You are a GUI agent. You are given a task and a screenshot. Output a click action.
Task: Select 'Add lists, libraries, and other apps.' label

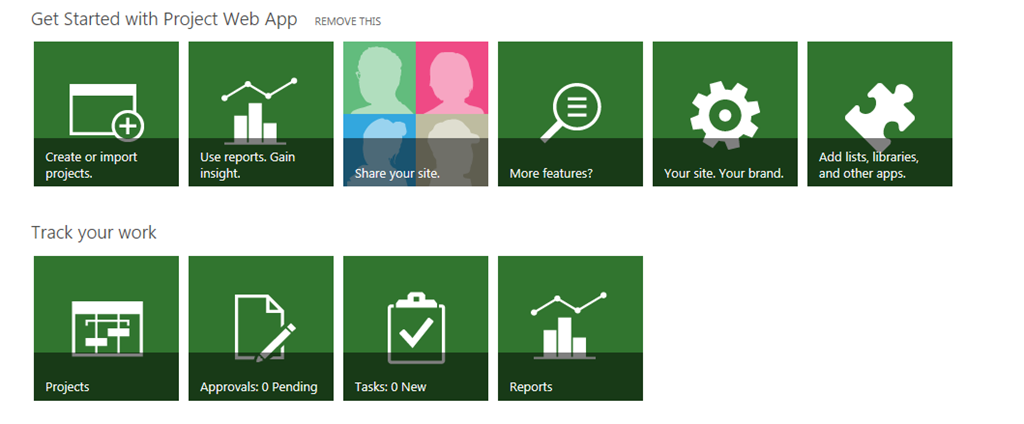click(869, 166)
